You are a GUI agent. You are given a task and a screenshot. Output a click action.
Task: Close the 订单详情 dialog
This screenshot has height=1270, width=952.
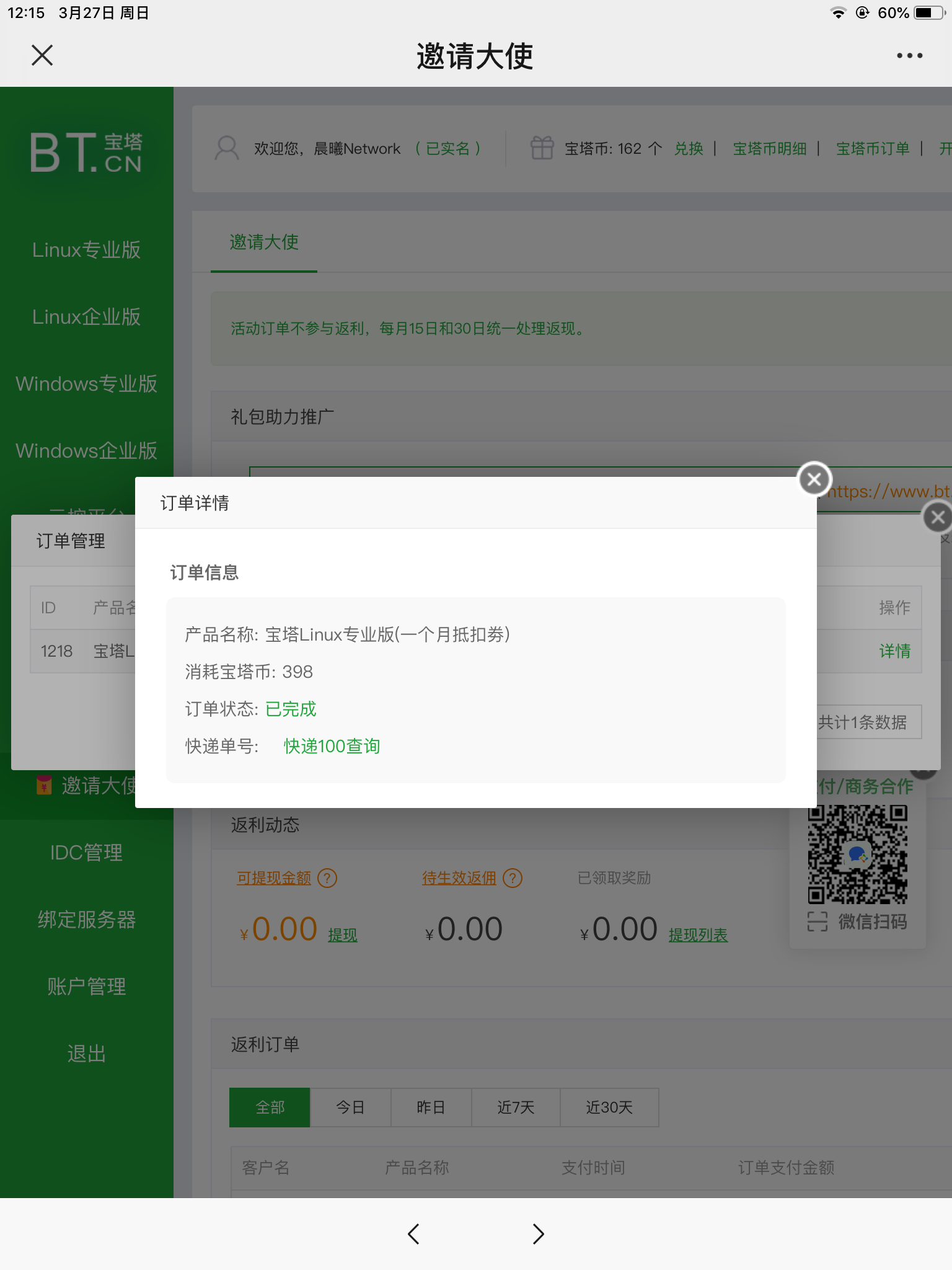(x=814, y=479)
